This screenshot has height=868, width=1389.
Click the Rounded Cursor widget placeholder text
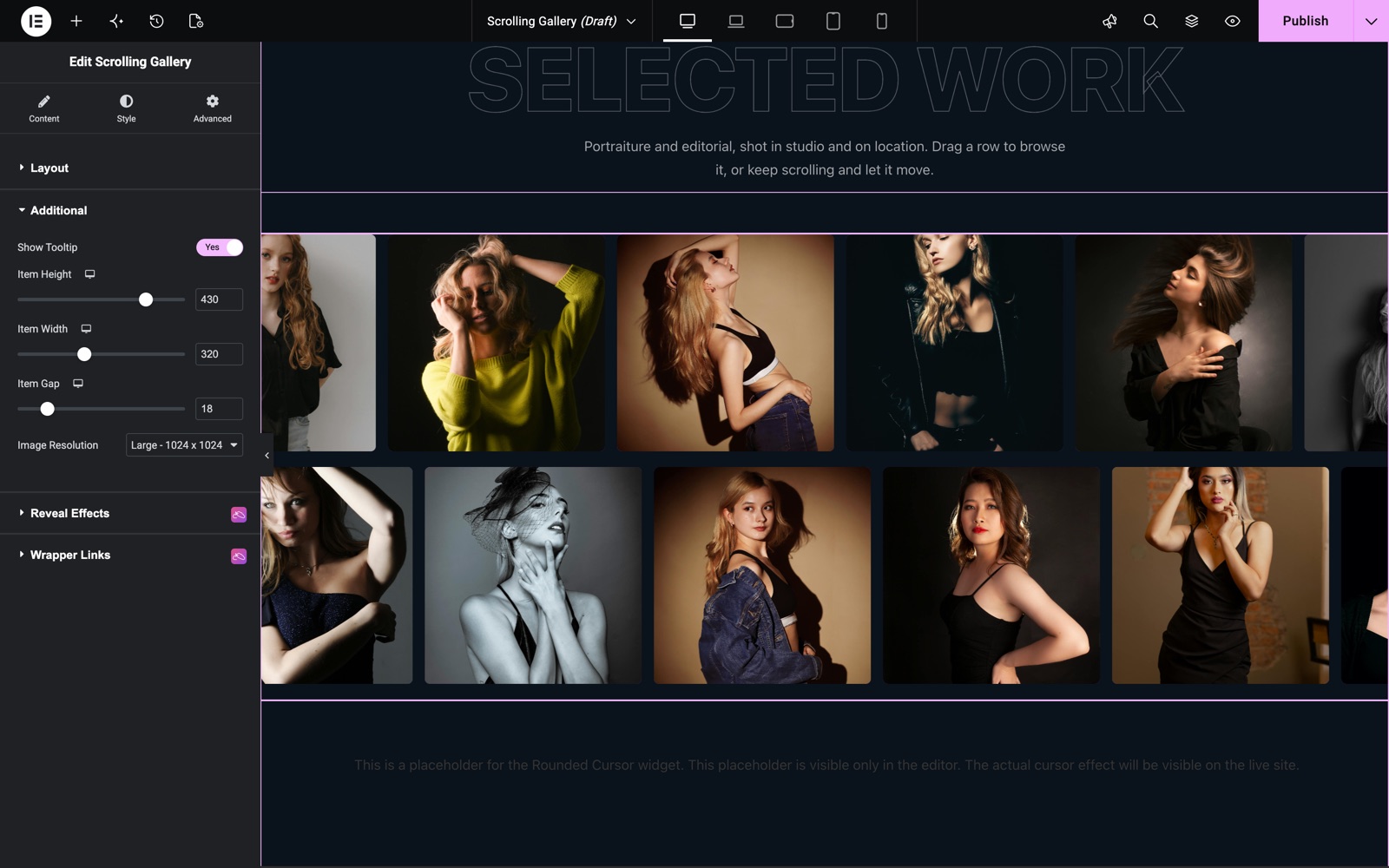coord(826,765)
